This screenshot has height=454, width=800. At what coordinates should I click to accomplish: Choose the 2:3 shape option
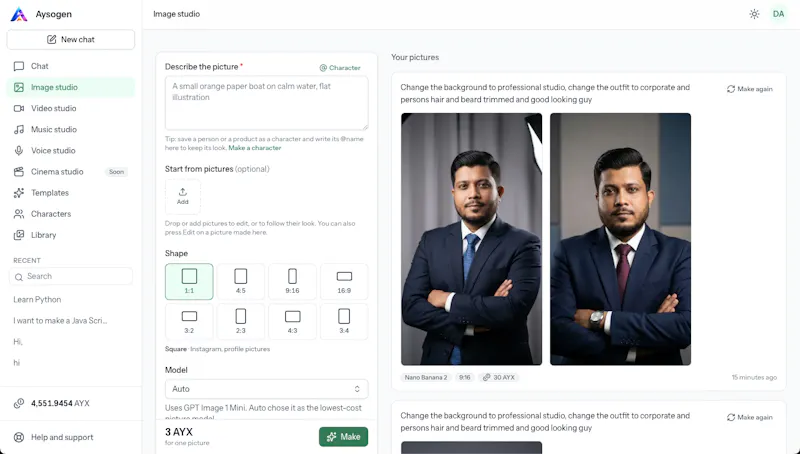(241, 321)
